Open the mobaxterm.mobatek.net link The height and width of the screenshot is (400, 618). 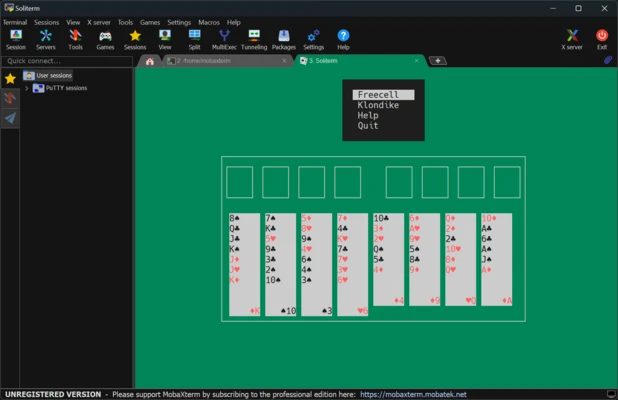(413, 394)
